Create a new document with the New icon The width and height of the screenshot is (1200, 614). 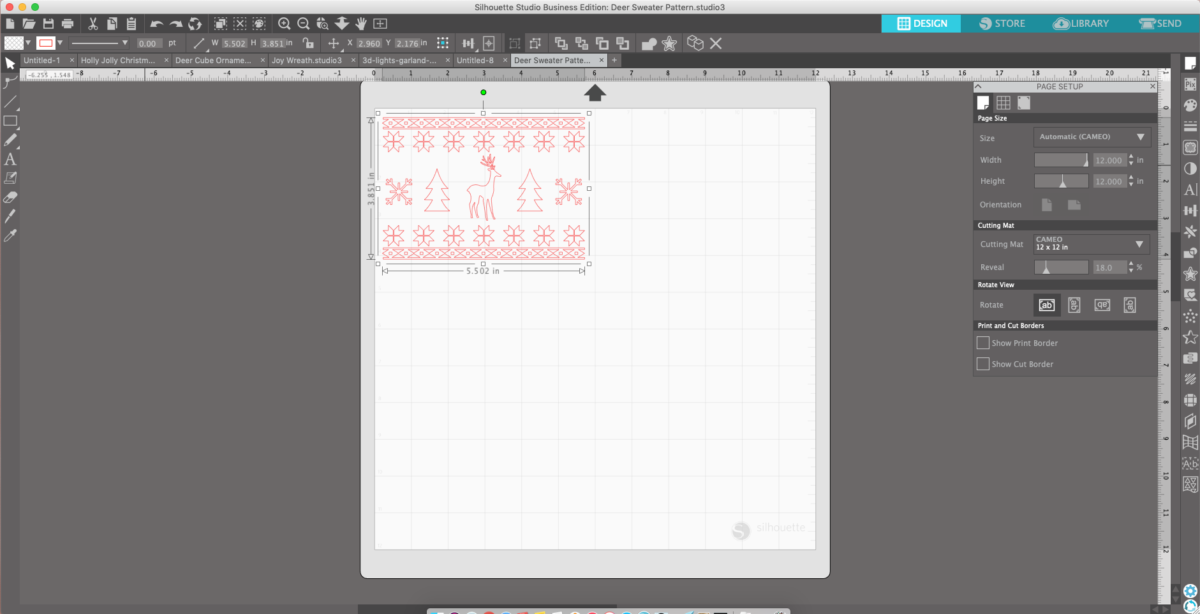coord(10,23)
